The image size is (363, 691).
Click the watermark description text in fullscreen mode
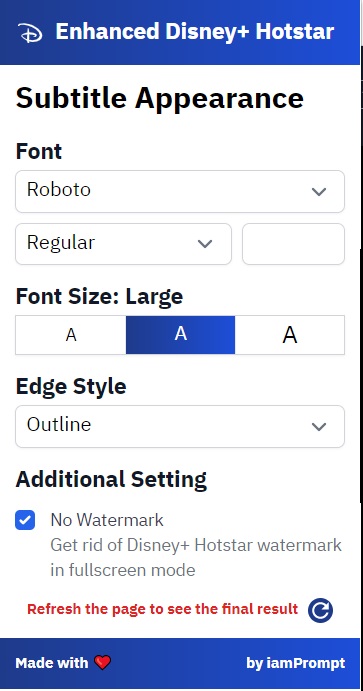pyautogui.click(x=196, y=557)
